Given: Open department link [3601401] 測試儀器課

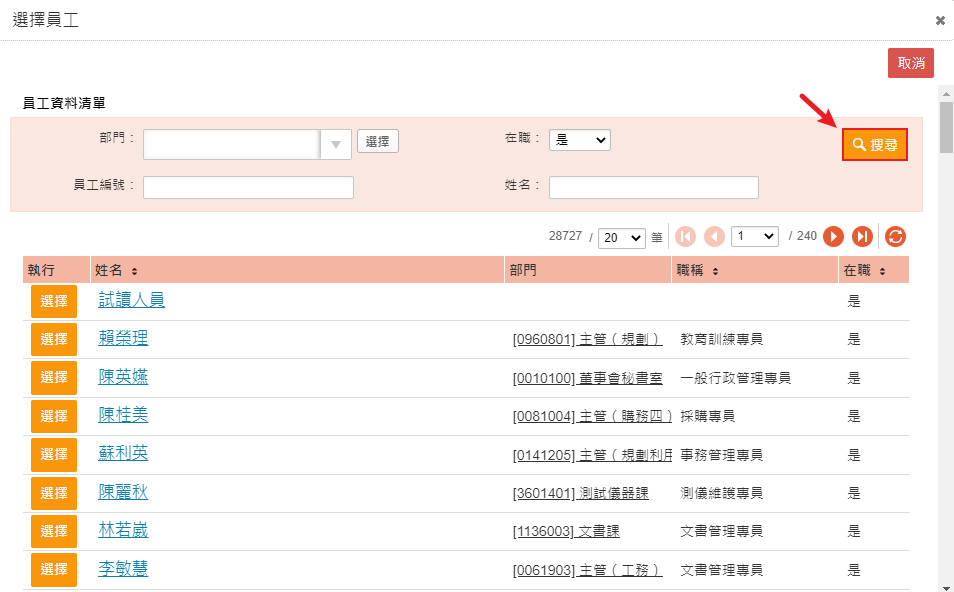Looking at the screenshot, I should [x=580, y=493].
